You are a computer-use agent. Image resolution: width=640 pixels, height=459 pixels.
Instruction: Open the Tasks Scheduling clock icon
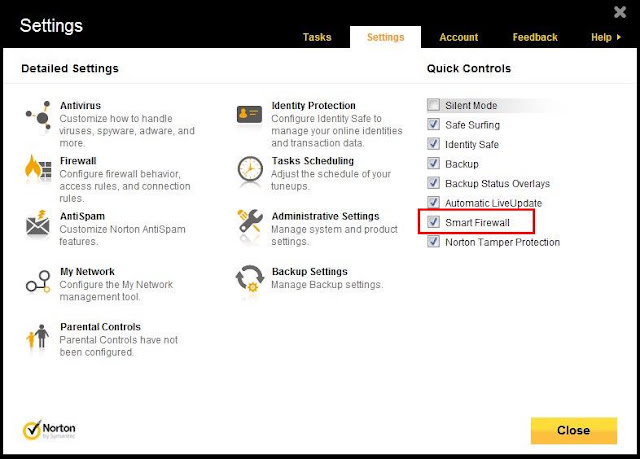[250, 169]
